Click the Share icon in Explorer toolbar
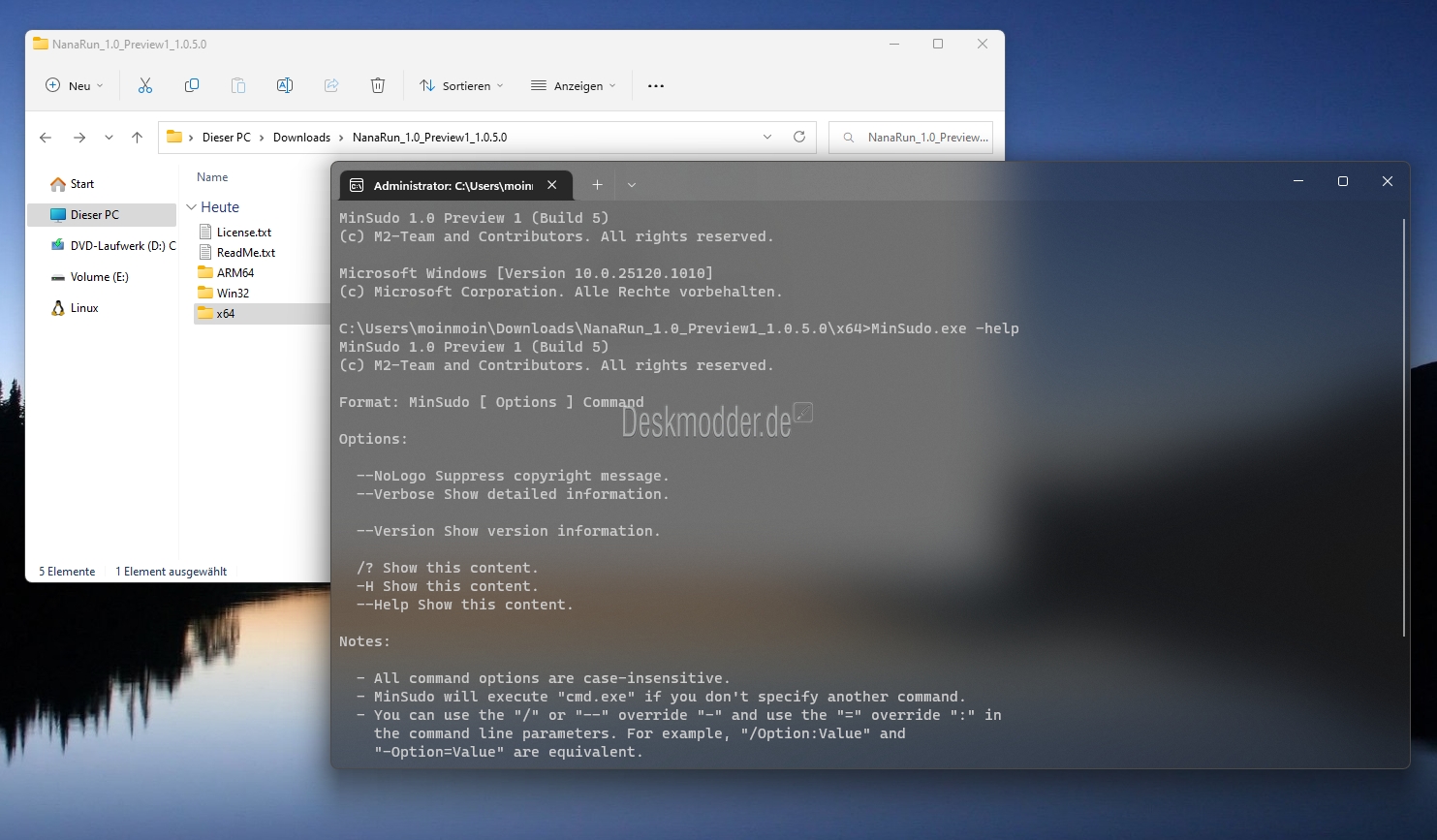The width and height of the screenshot is (1437, 840). tap(331, 85)
